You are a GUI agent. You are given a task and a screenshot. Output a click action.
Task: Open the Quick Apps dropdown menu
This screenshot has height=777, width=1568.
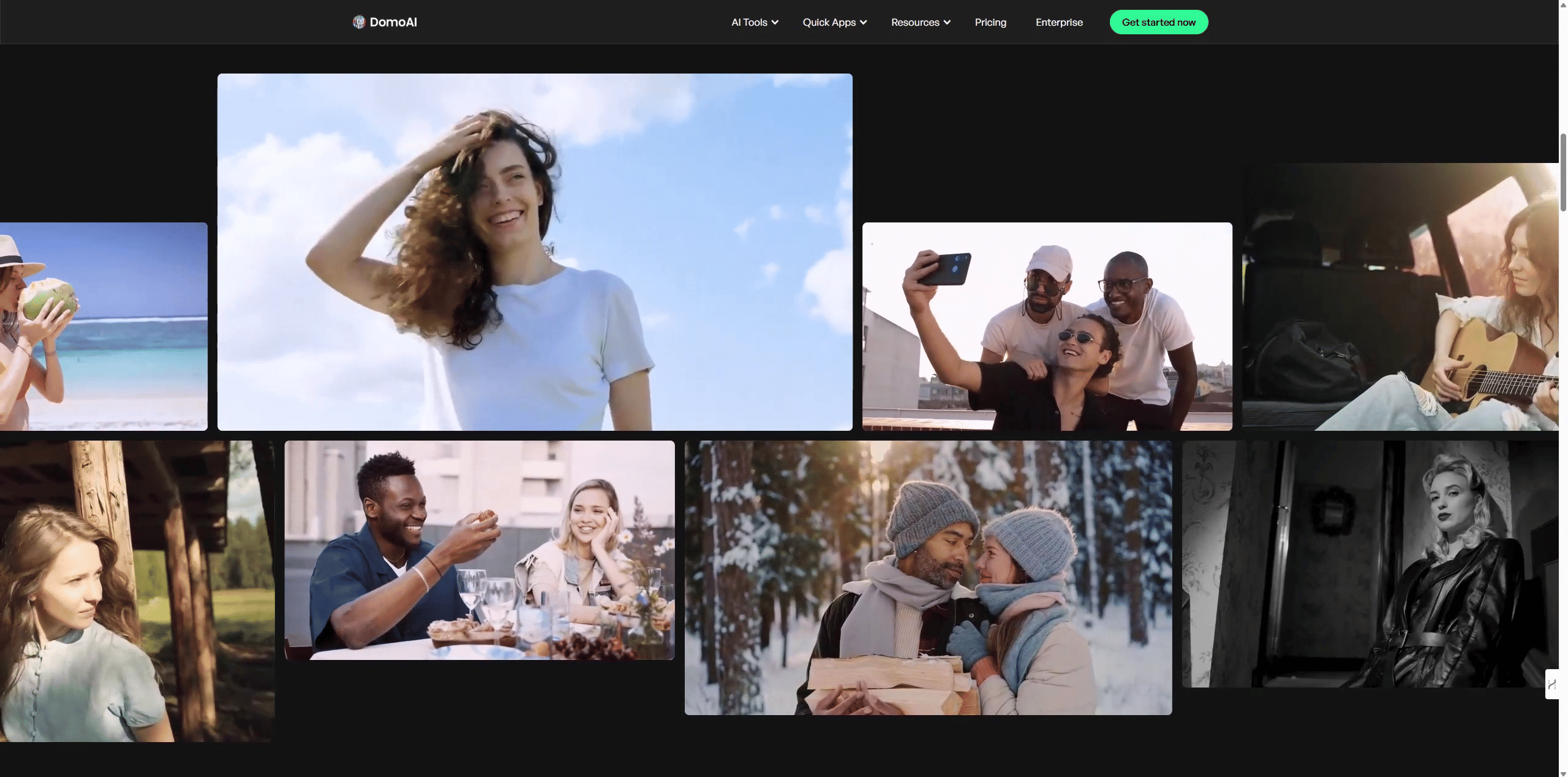point(834,22)
